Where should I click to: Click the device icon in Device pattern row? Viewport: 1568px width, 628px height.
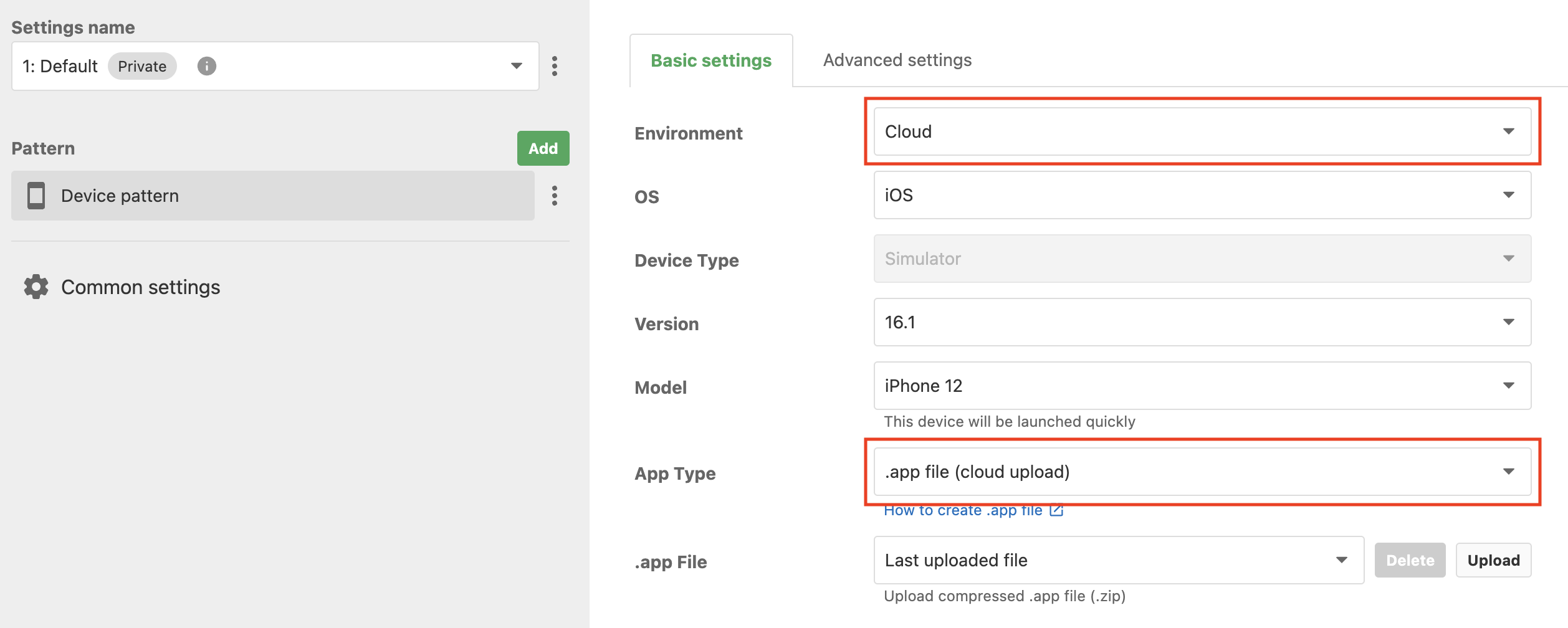(36, 196)
